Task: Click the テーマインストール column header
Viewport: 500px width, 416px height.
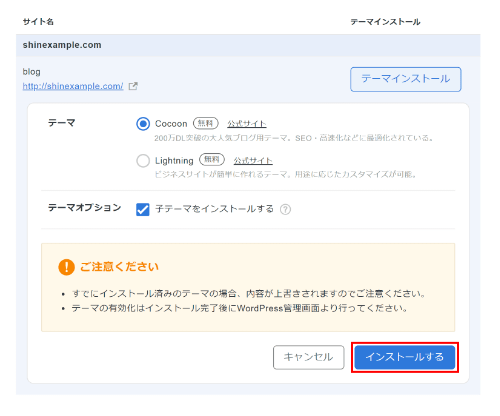Action: pos(385,22)
